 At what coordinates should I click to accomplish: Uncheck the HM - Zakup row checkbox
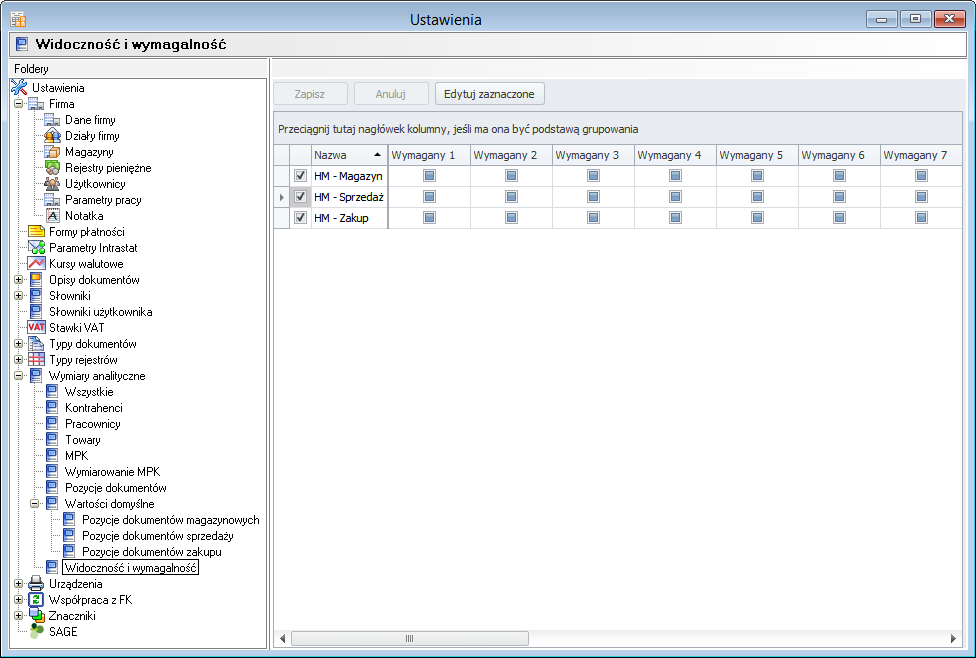(x=301, y=218)
